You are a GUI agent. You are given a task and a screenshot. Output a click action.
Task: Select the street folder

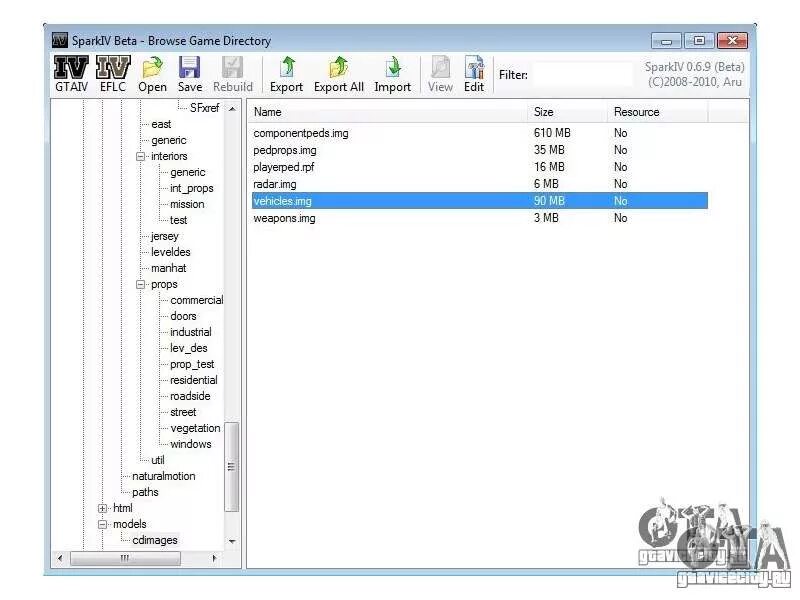click(x=183, y=412)
